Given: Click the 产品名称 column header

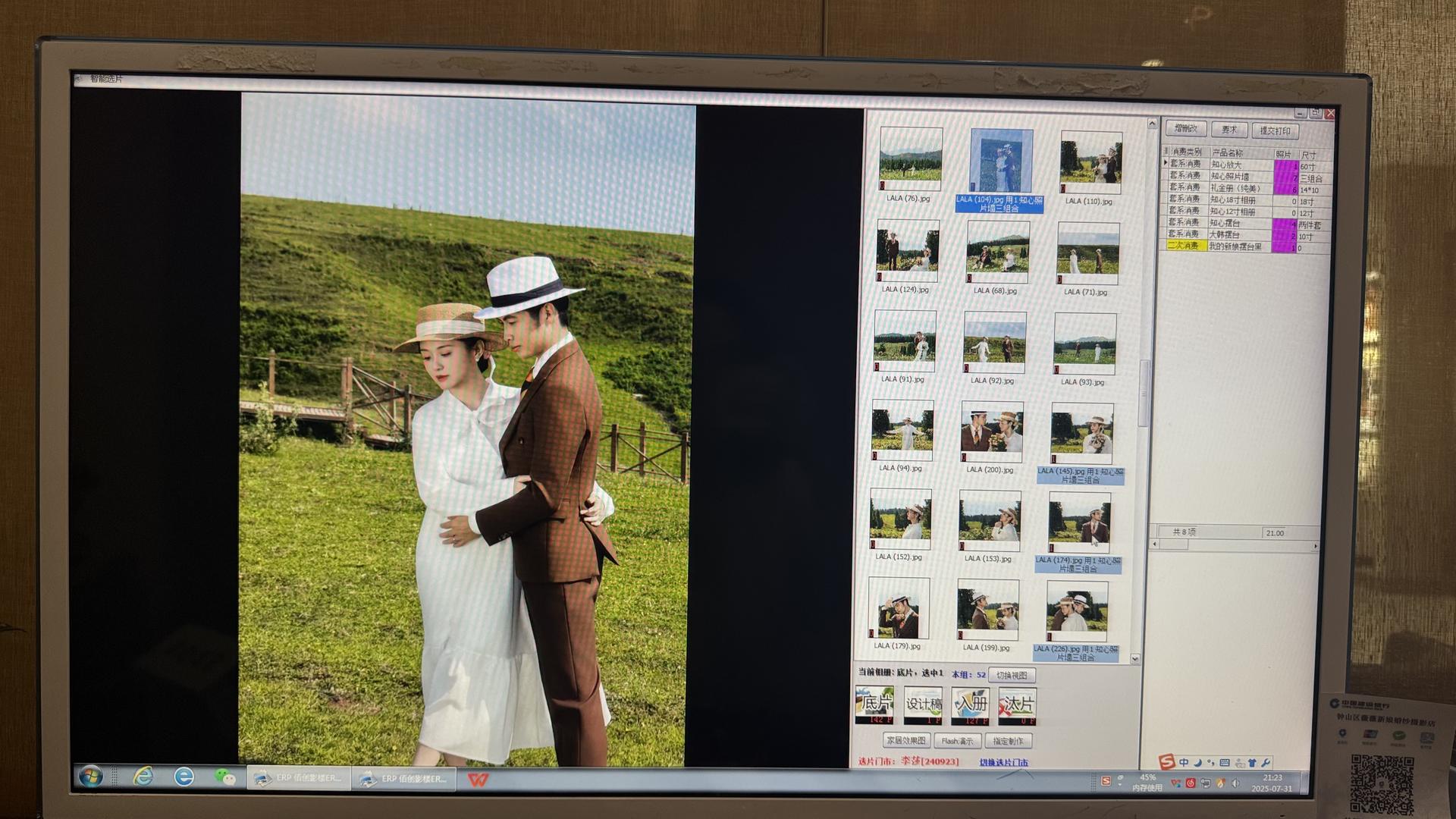Looking at the screenshot, I should 1241,153.
